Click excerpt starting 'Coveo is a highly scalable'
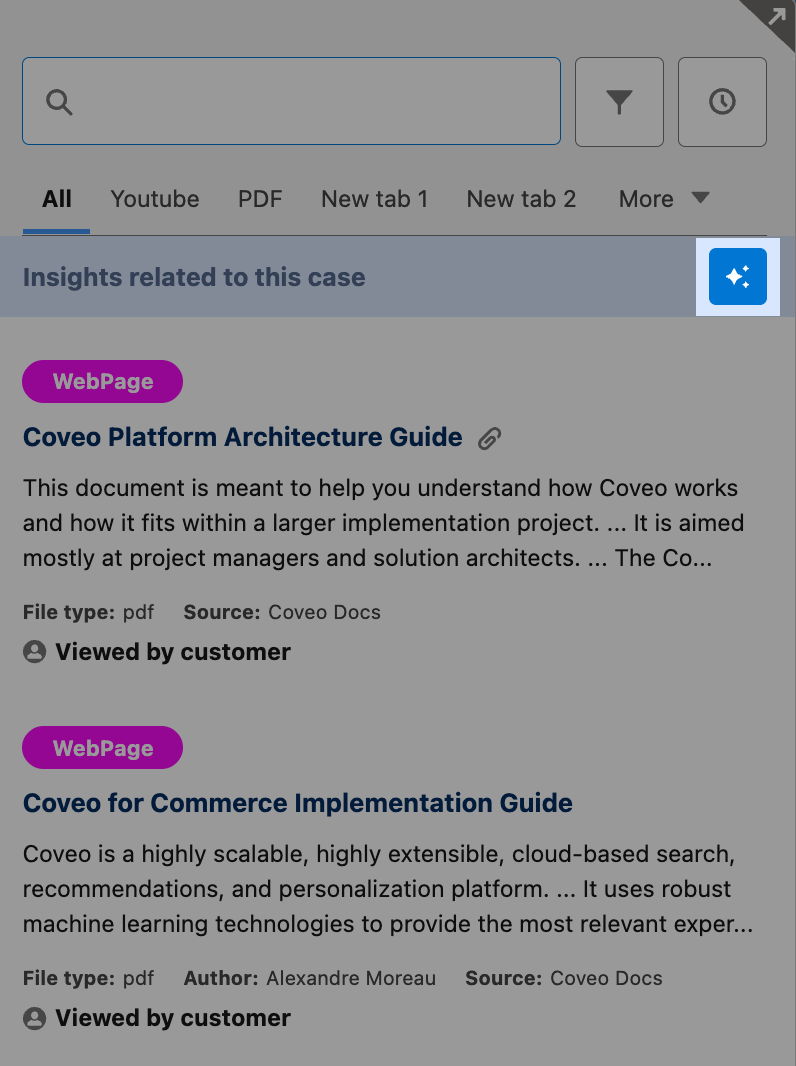Image resolution: width=796 pixels, height=1066 pixels. (388, 889)
